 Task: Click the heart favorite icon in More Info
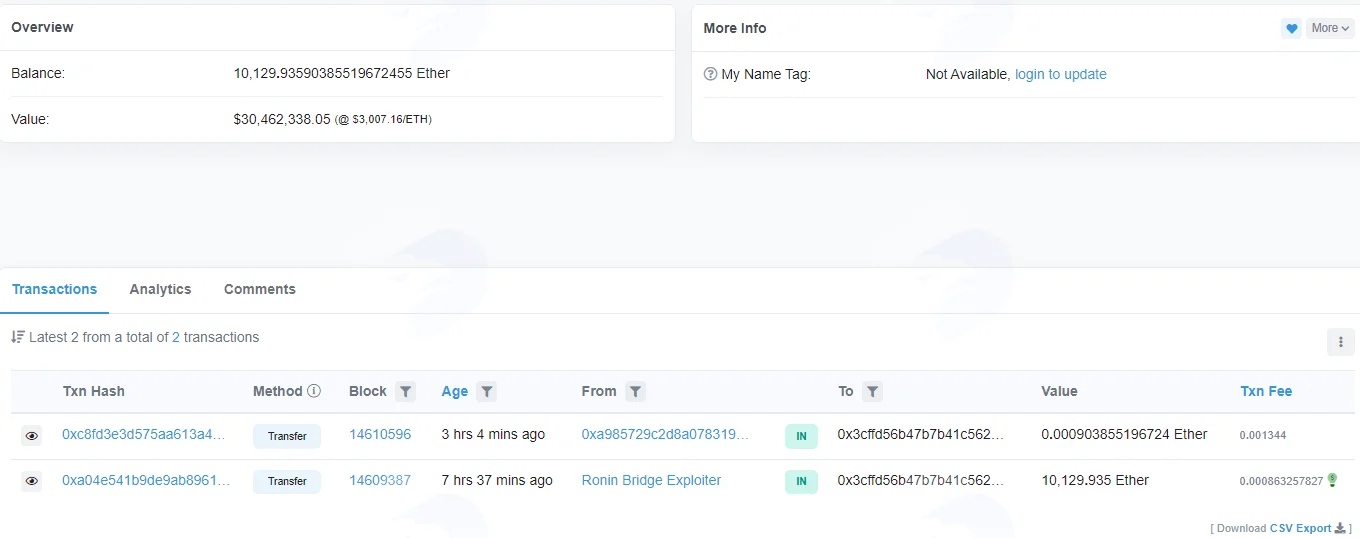coord(1291,28)
